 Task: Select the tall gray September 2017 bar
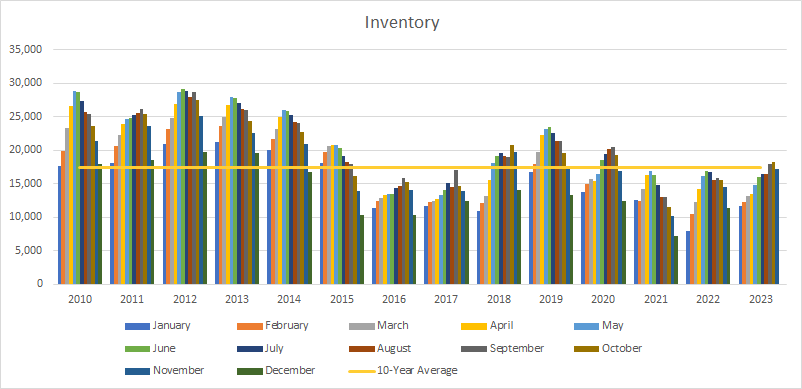click(456, 227)
